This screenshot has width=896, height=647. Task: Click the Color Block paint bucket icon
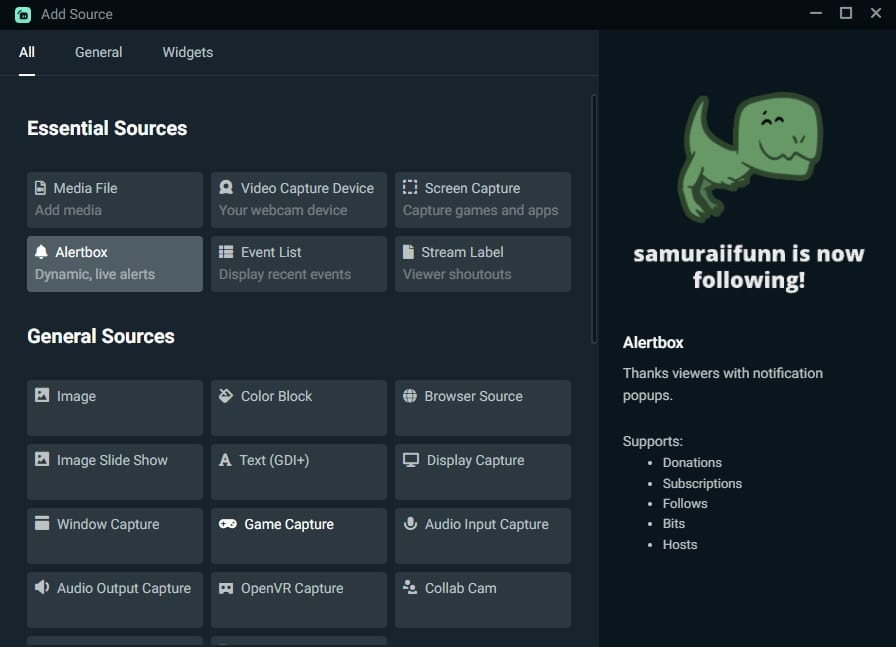pyautogui.click(x=226, y=396)
